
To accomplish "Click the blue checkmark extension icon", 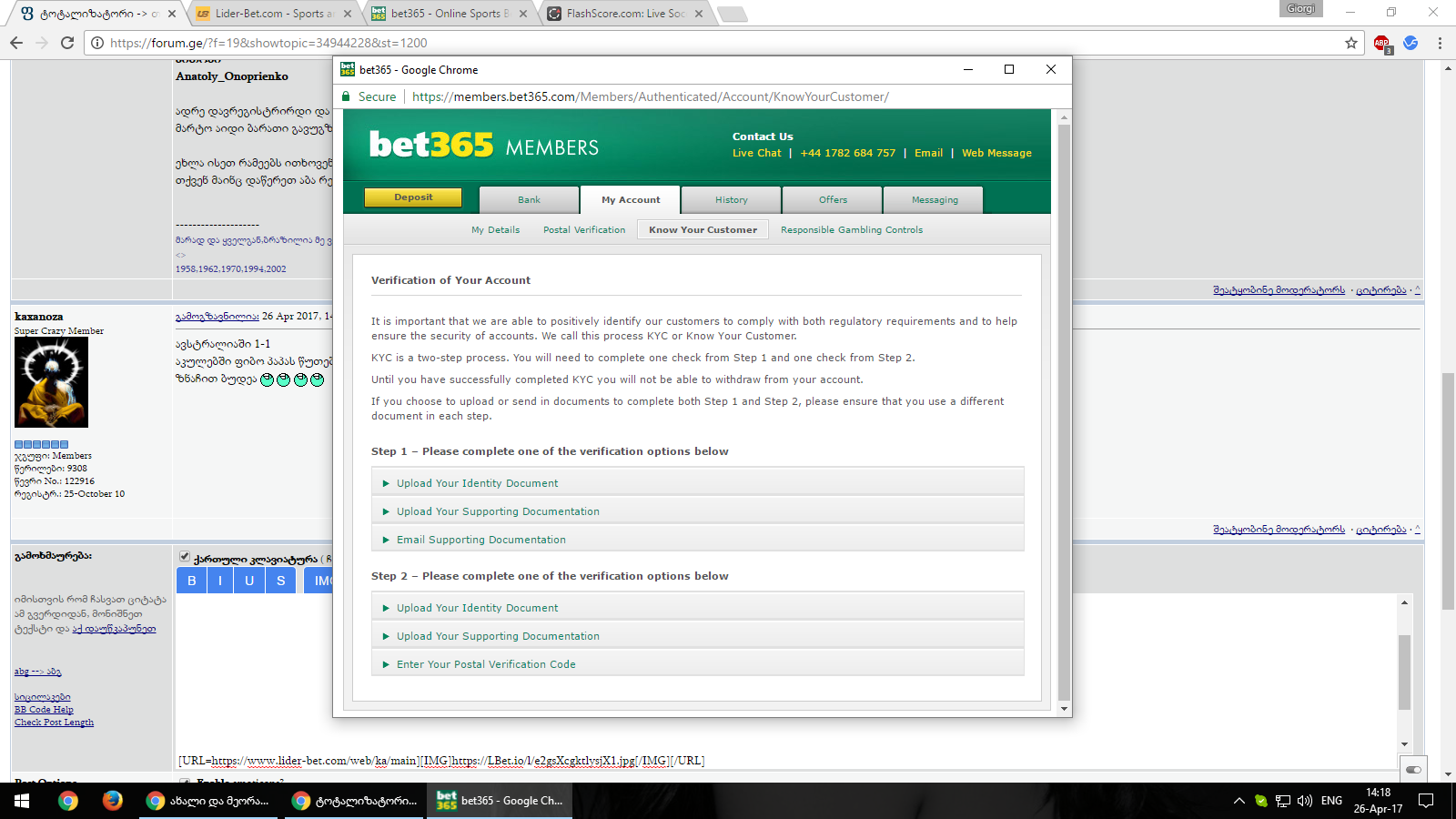I will [x=1410, y=43].
